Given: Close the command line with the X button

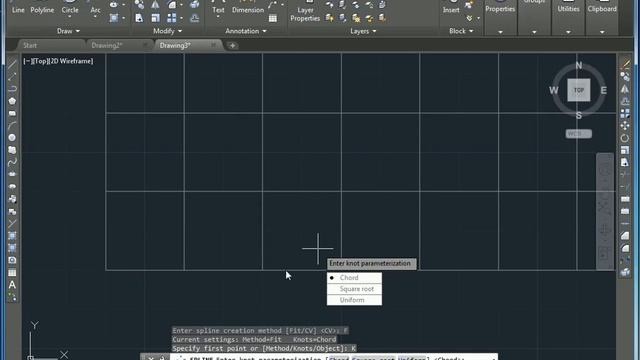Looking at the screenshot, I should click(151, 358).
